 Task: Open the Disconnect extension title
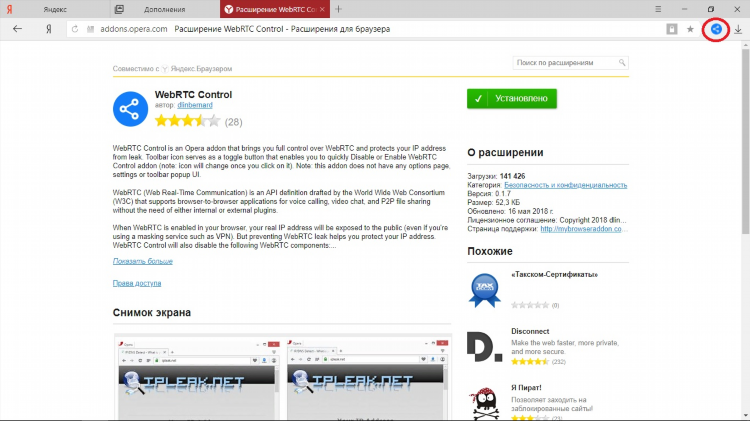click(x=530, y=331)
